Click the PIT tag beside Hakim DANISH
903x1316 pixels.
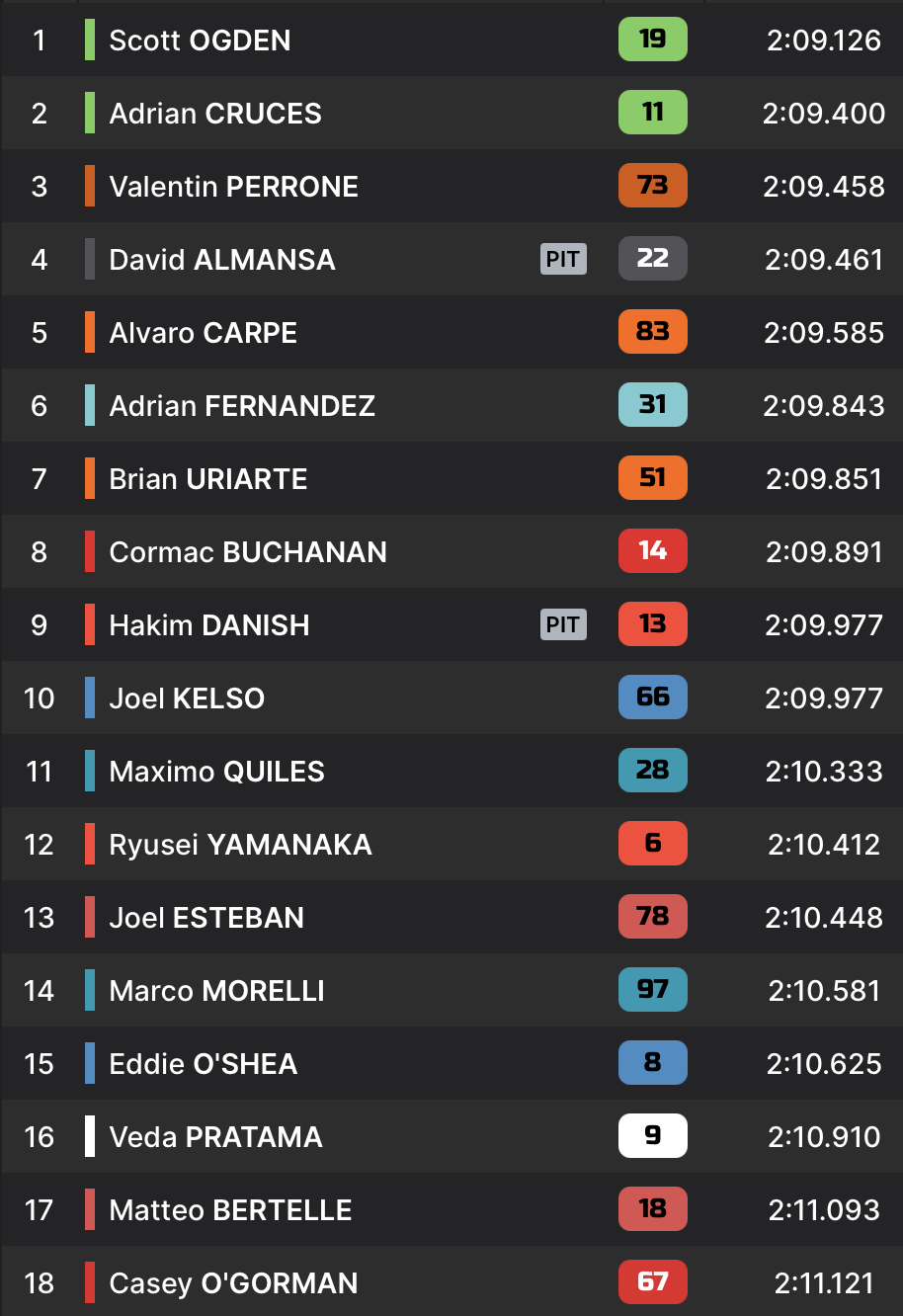coord(563,624)
